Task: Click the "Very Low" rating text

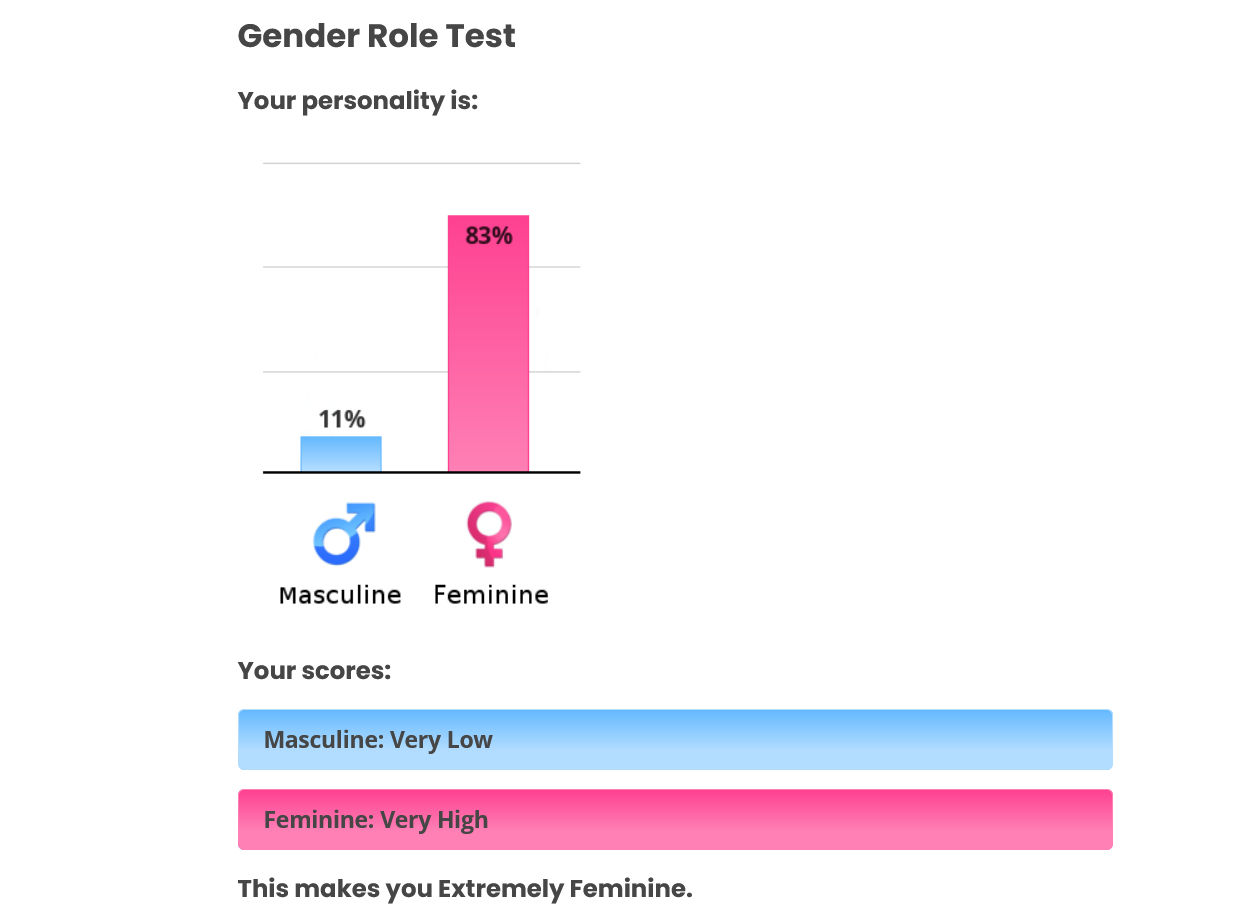Action: pyautogui.click(x=441, y=740)
